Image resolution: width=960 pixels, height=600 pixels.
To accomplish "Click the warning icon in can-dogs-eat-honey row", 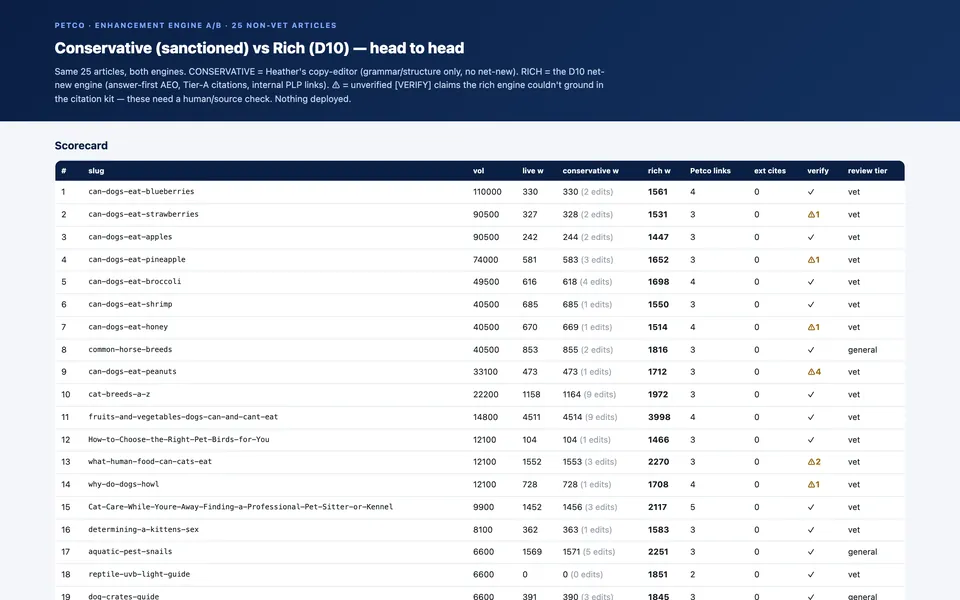I will 813,327.
